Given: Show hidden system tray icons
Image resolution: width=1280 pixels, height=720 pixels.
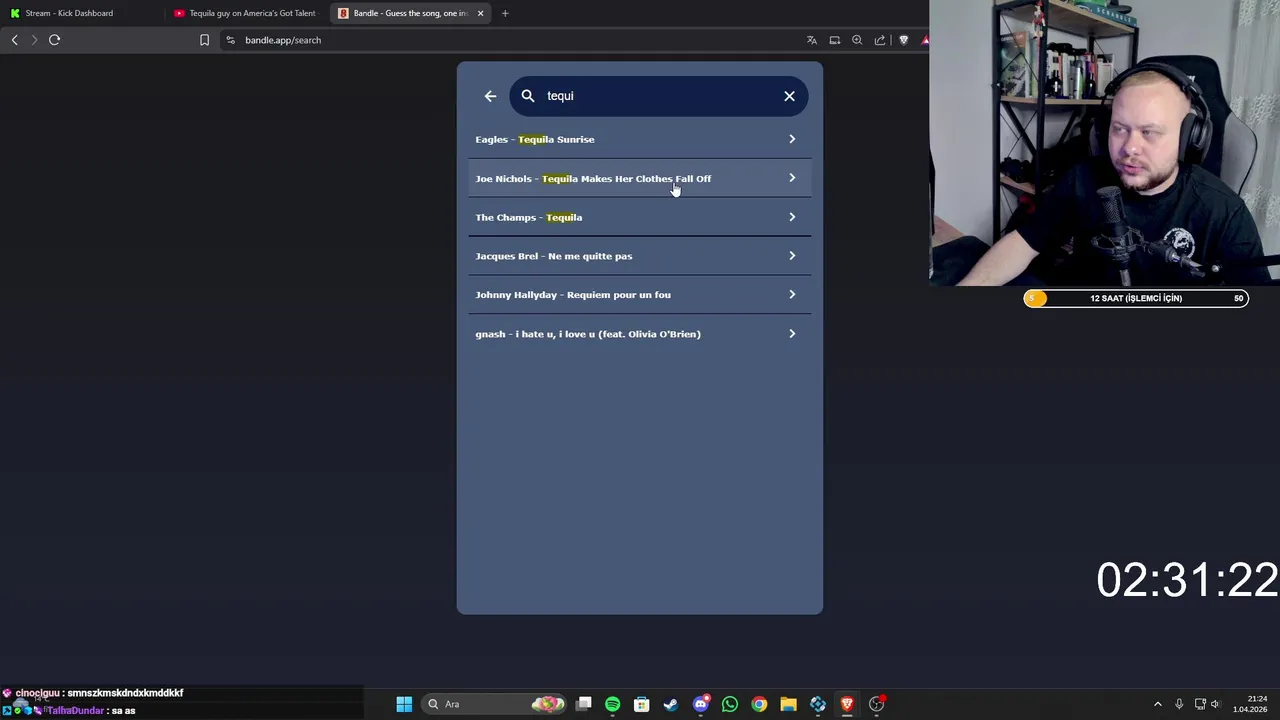Looking at the screenshot, I should (x=1158, y=704).
